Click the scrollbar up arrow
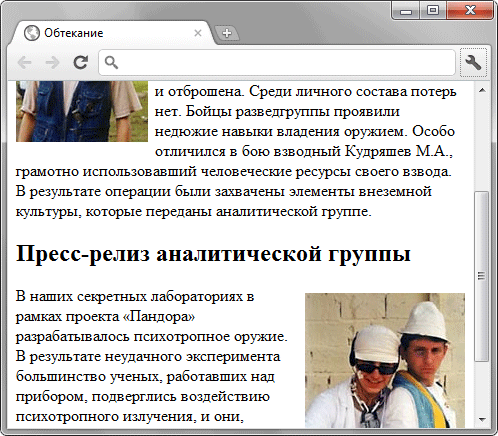Image resolution: width=498 pixels, height=436 pixels. [x=482, y=90]
